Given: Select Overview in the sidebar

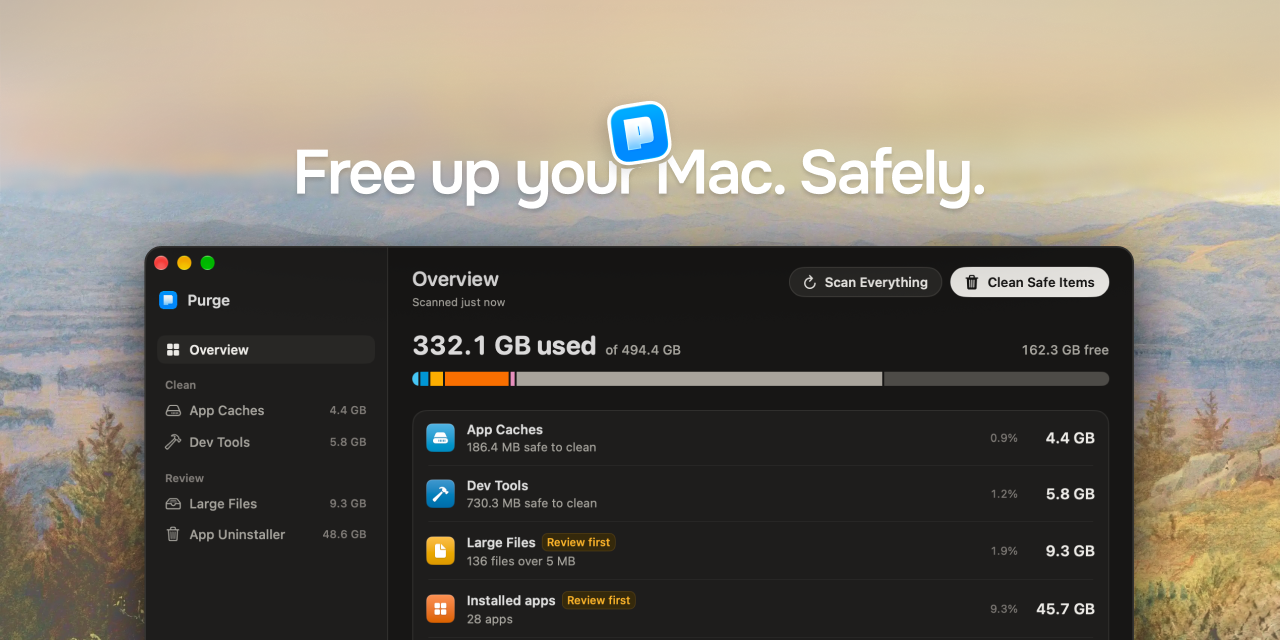Looking at the screenshot, I should [266, 350].
